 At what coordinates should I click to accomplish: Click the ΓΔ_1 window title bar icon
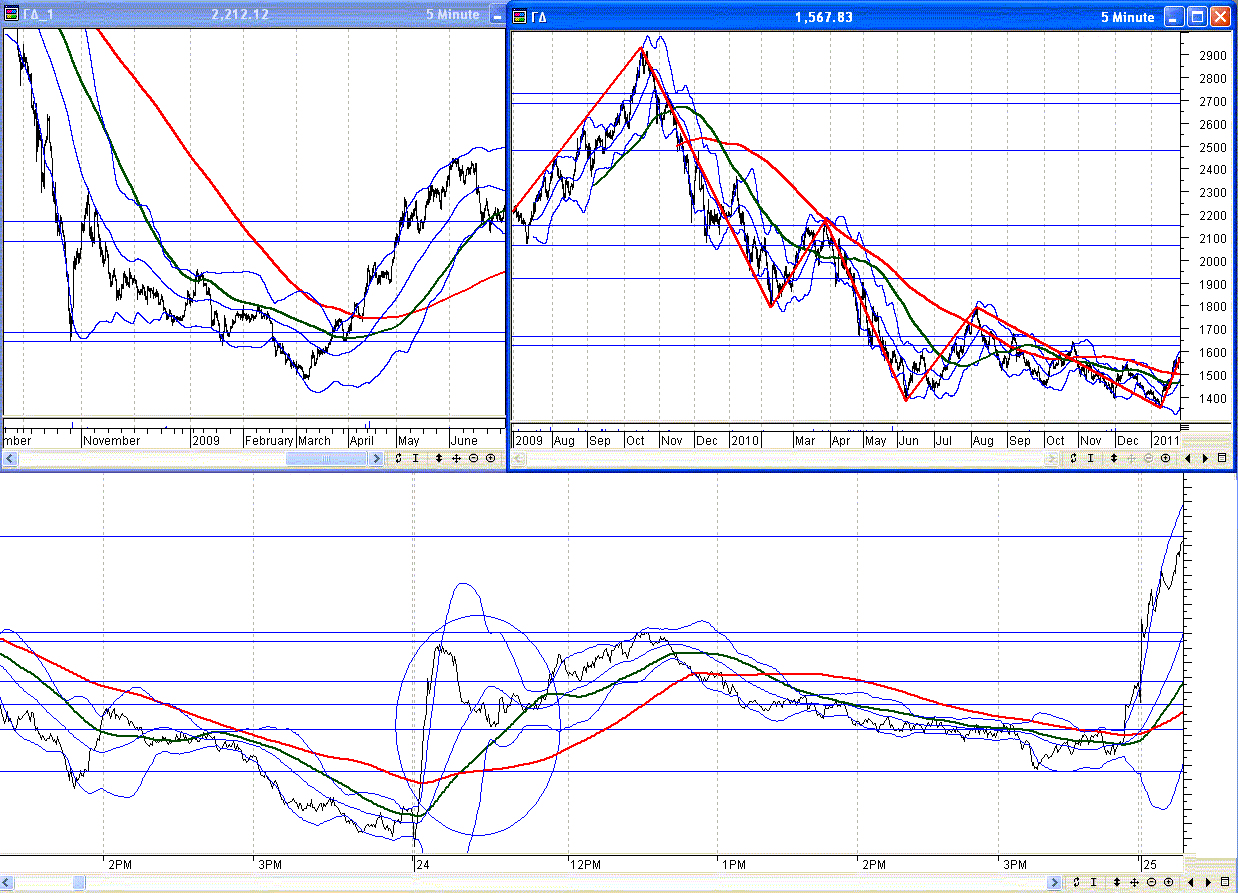point(12,16)
